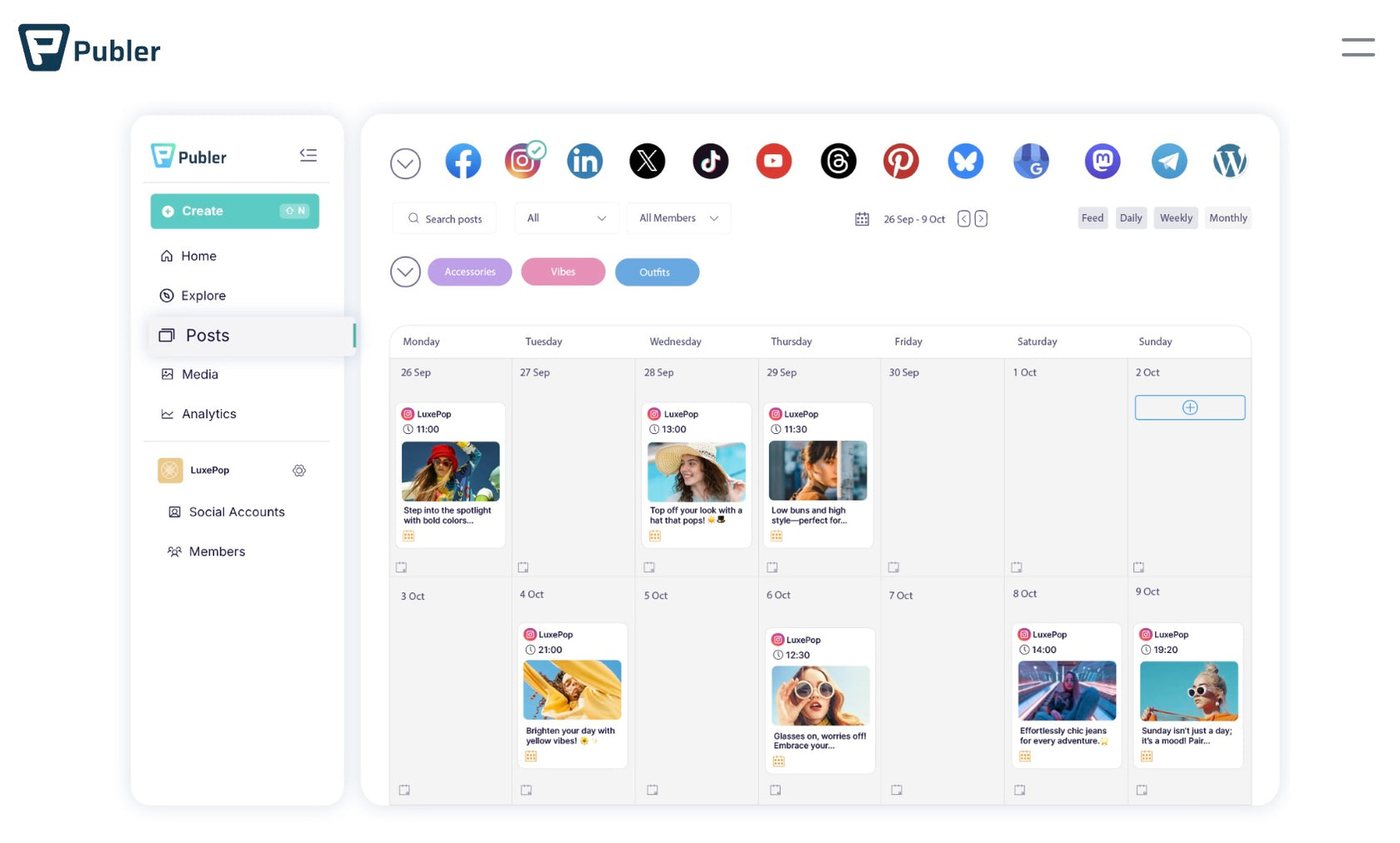This screenshot has height=843, width=1400.
Task: Open Members in sidebar
Action: click(x=207, y=551)
